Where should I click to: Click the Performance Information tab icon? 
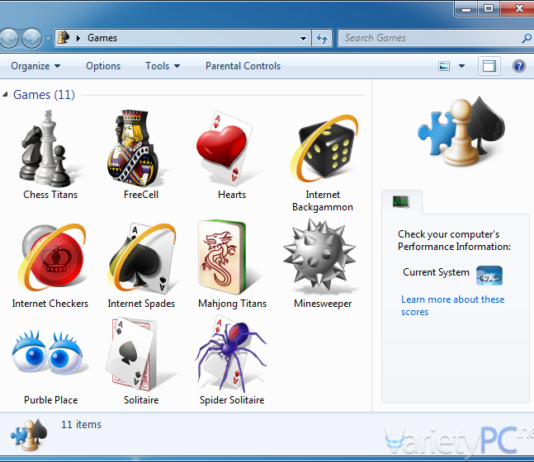400,202
